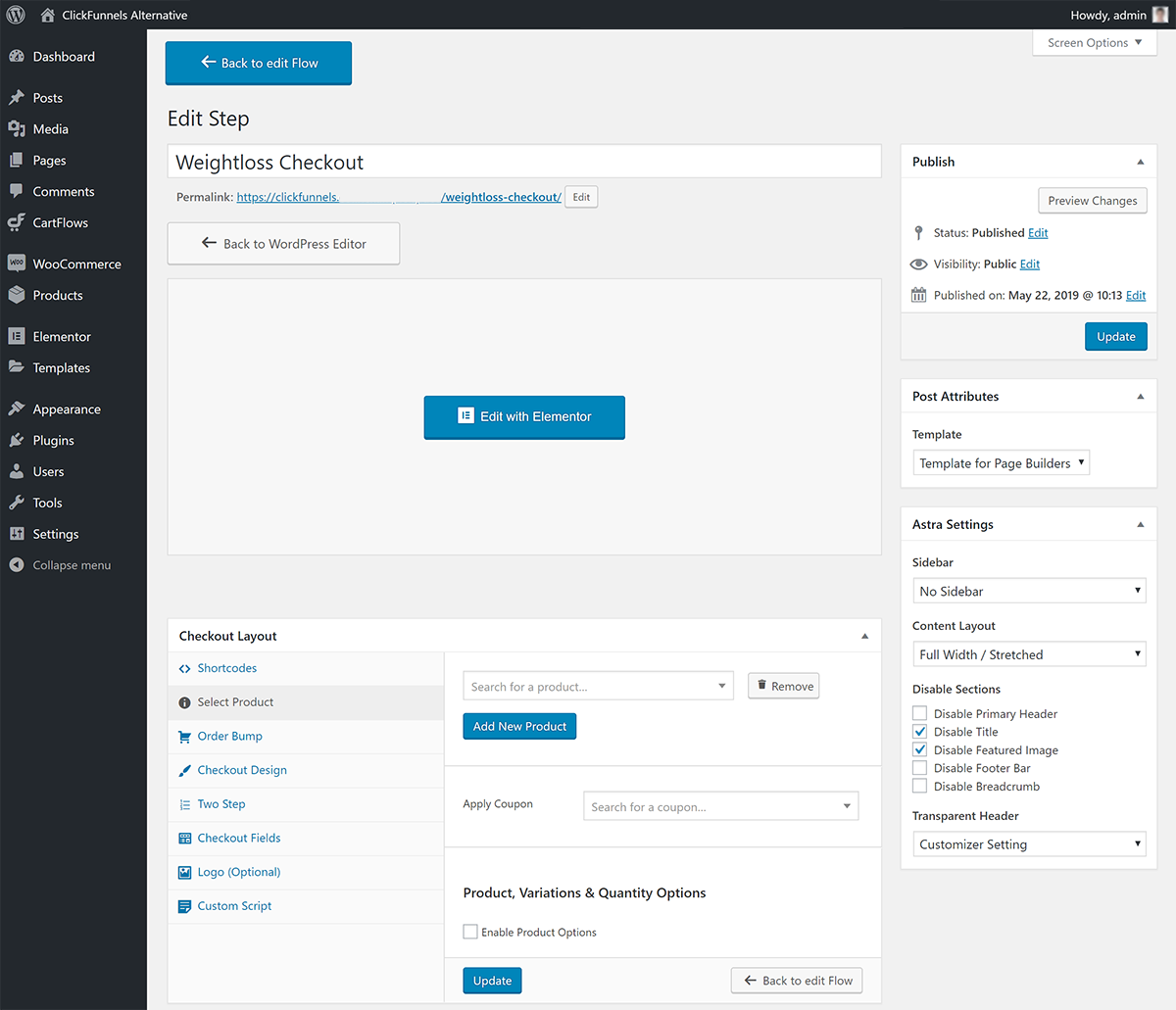Open the Checkout Design tab

(x=306, y=771)
